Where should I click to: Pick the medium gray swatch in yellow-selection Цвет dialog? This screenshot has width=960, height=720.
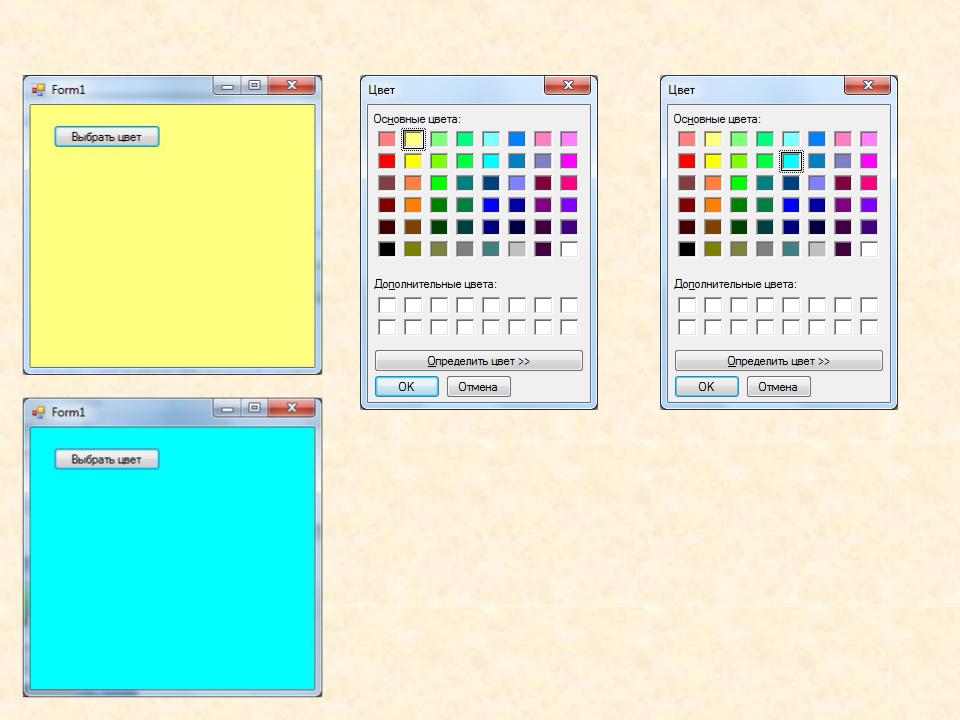click(465, 249)
